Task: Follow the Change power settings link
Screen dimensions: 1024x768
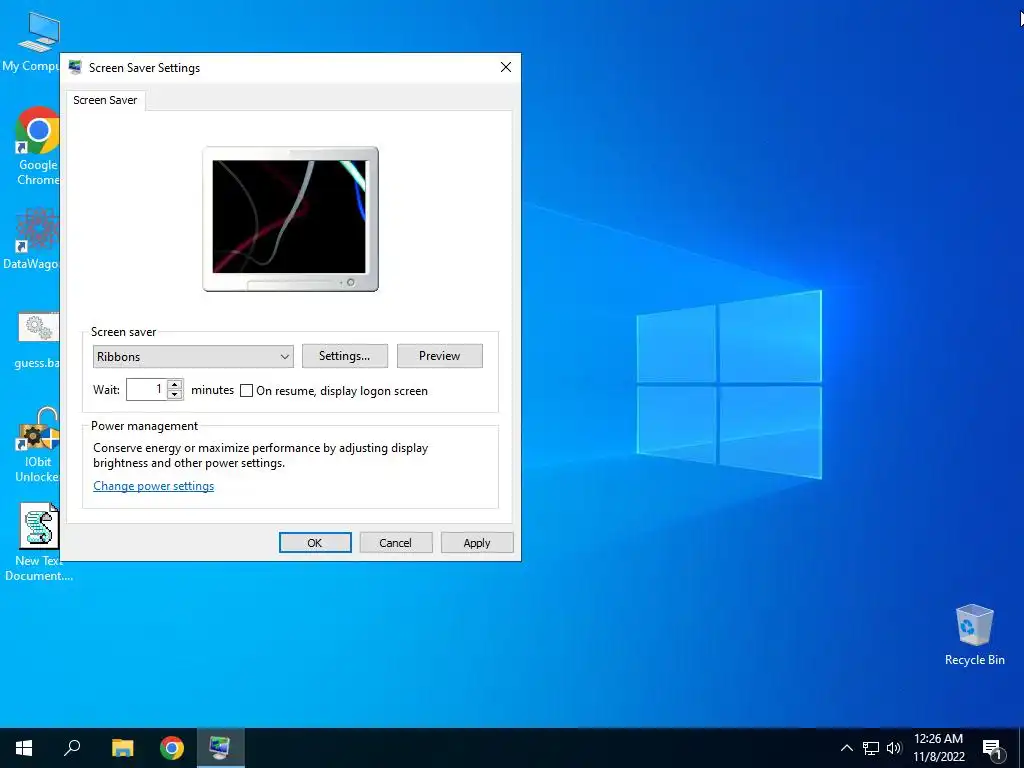Action: (153, 486)
